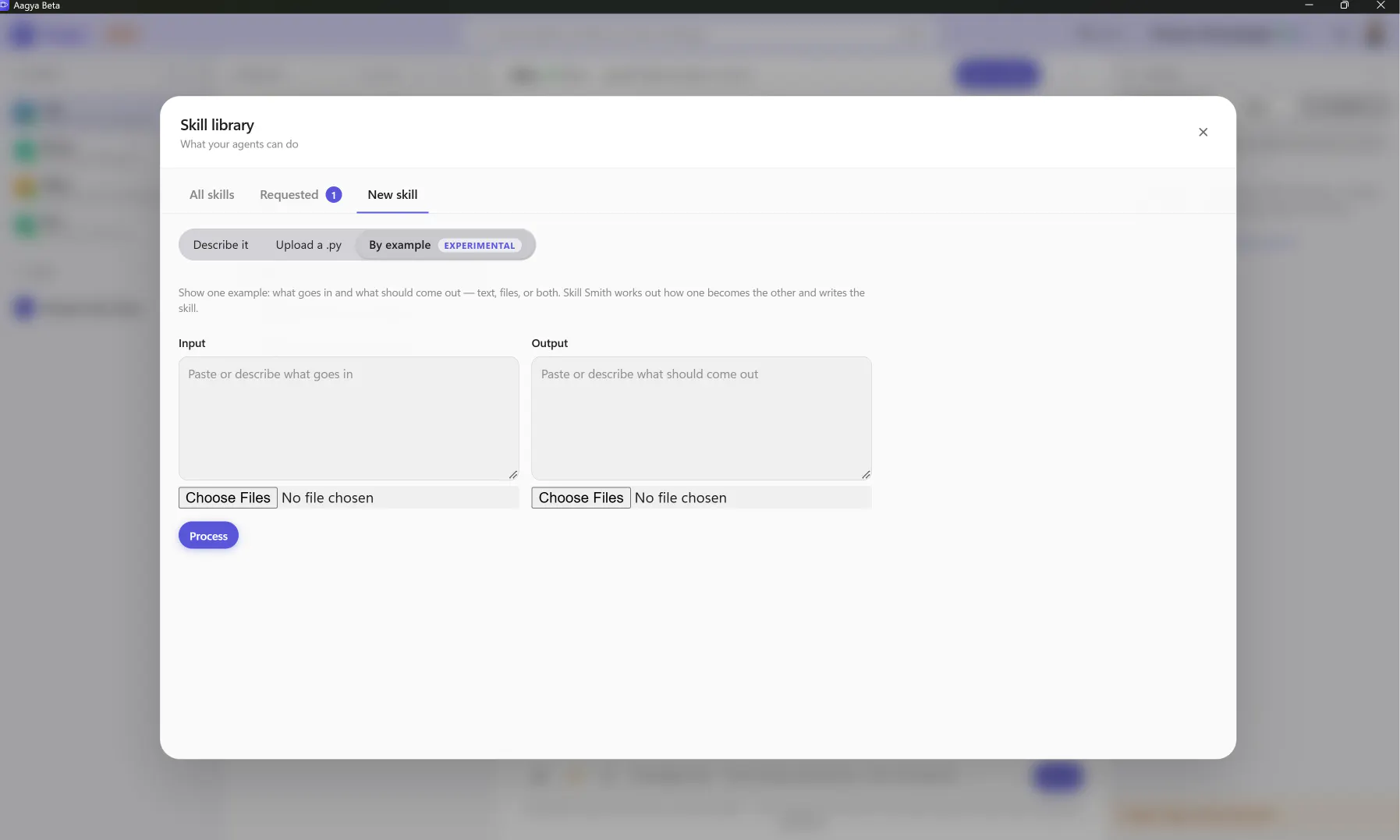This screenshot has height=840, width=1400.
Task: Grab the Output textarea resize handle
Action: (866, 474)
